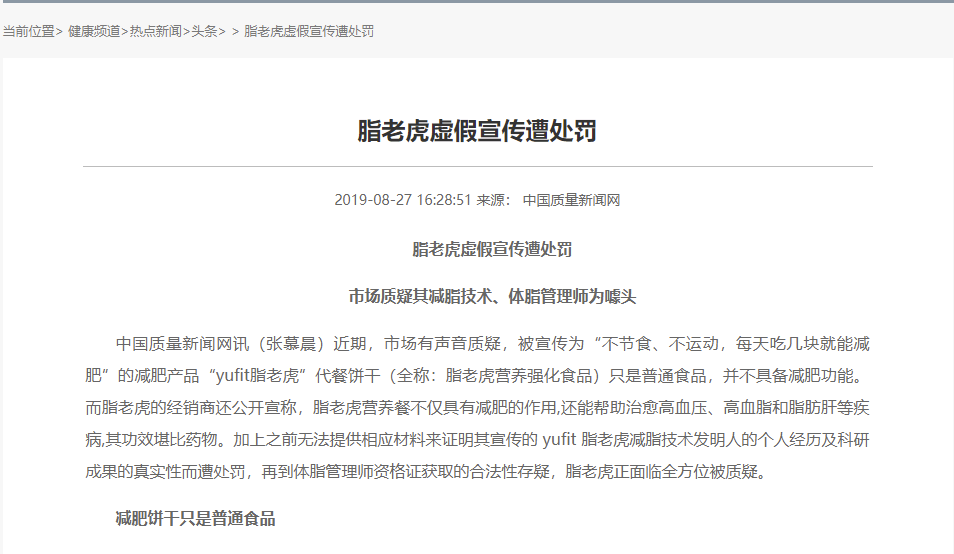Click the paragraph line mentioning “yufit脂老虎”代餐饼干

(475, 376)
